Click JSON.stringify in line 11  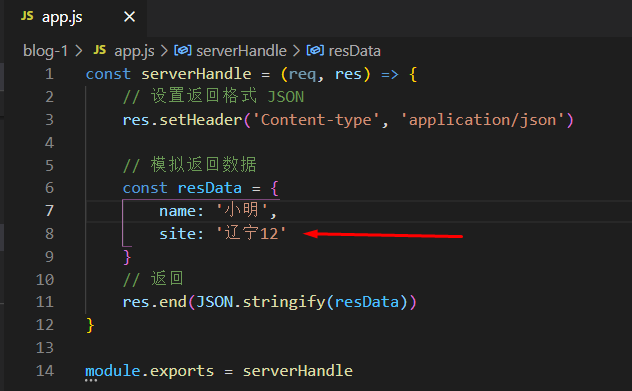point(260,302)
